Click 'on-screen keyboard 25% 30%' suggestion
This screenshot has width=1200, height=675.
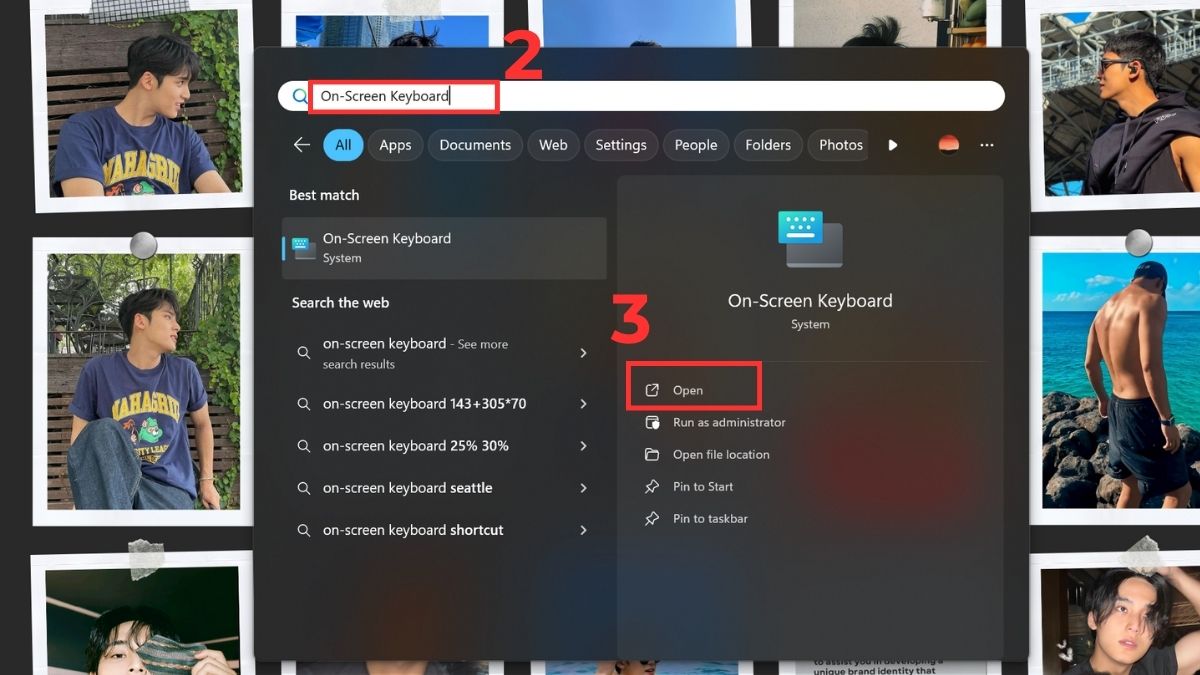click(444, 446)
